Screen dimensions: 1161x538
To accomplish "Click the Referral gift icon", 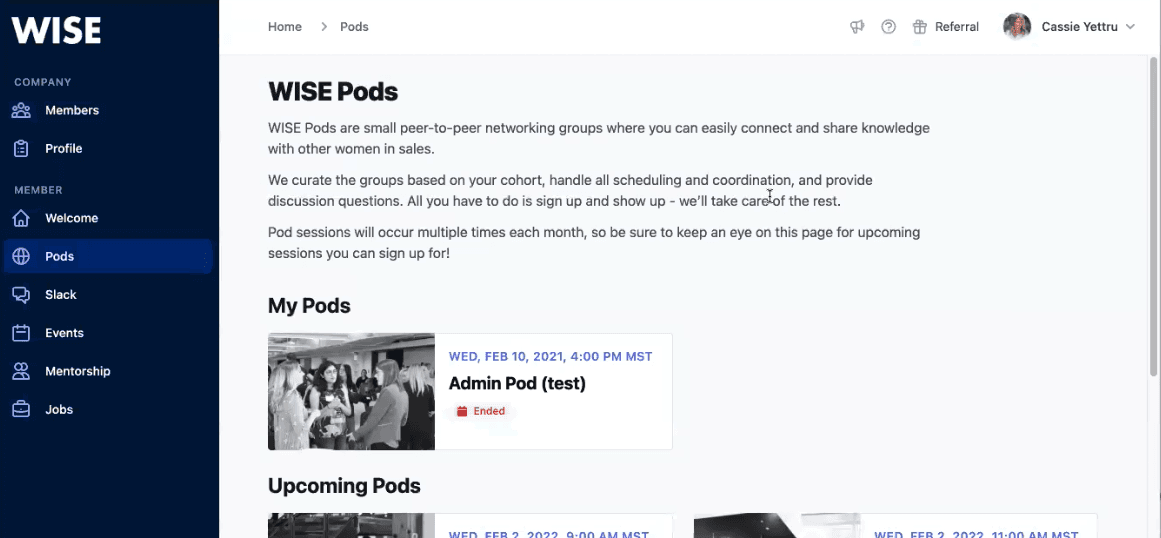I will pyautogui.click(x=920, y=27).
